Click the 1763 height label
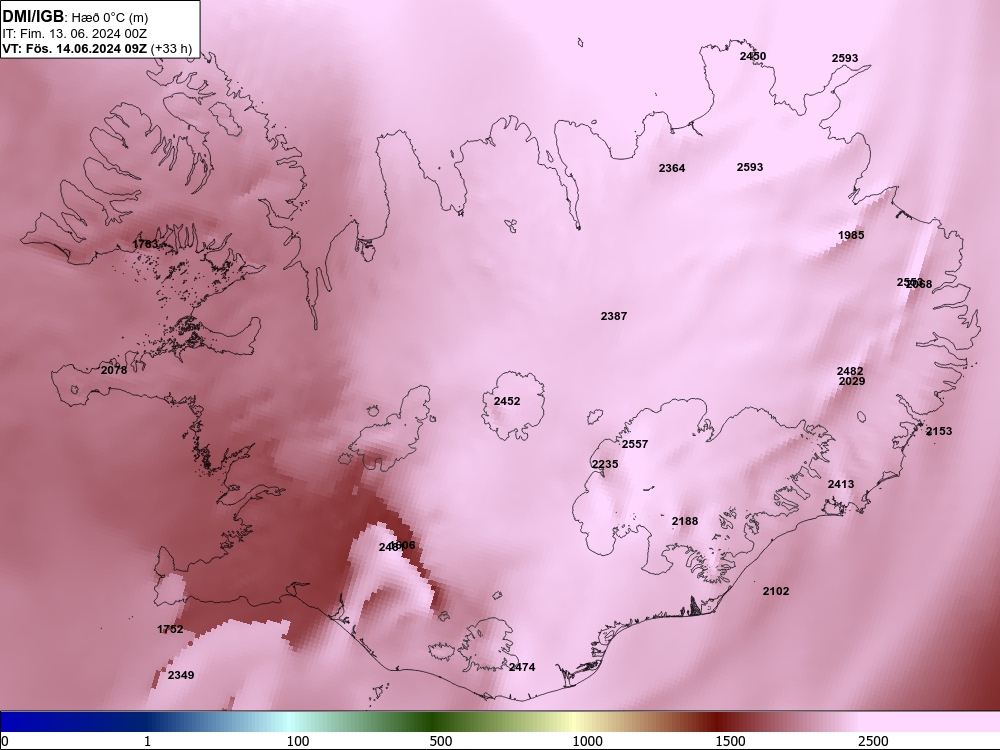 [145, 244]
